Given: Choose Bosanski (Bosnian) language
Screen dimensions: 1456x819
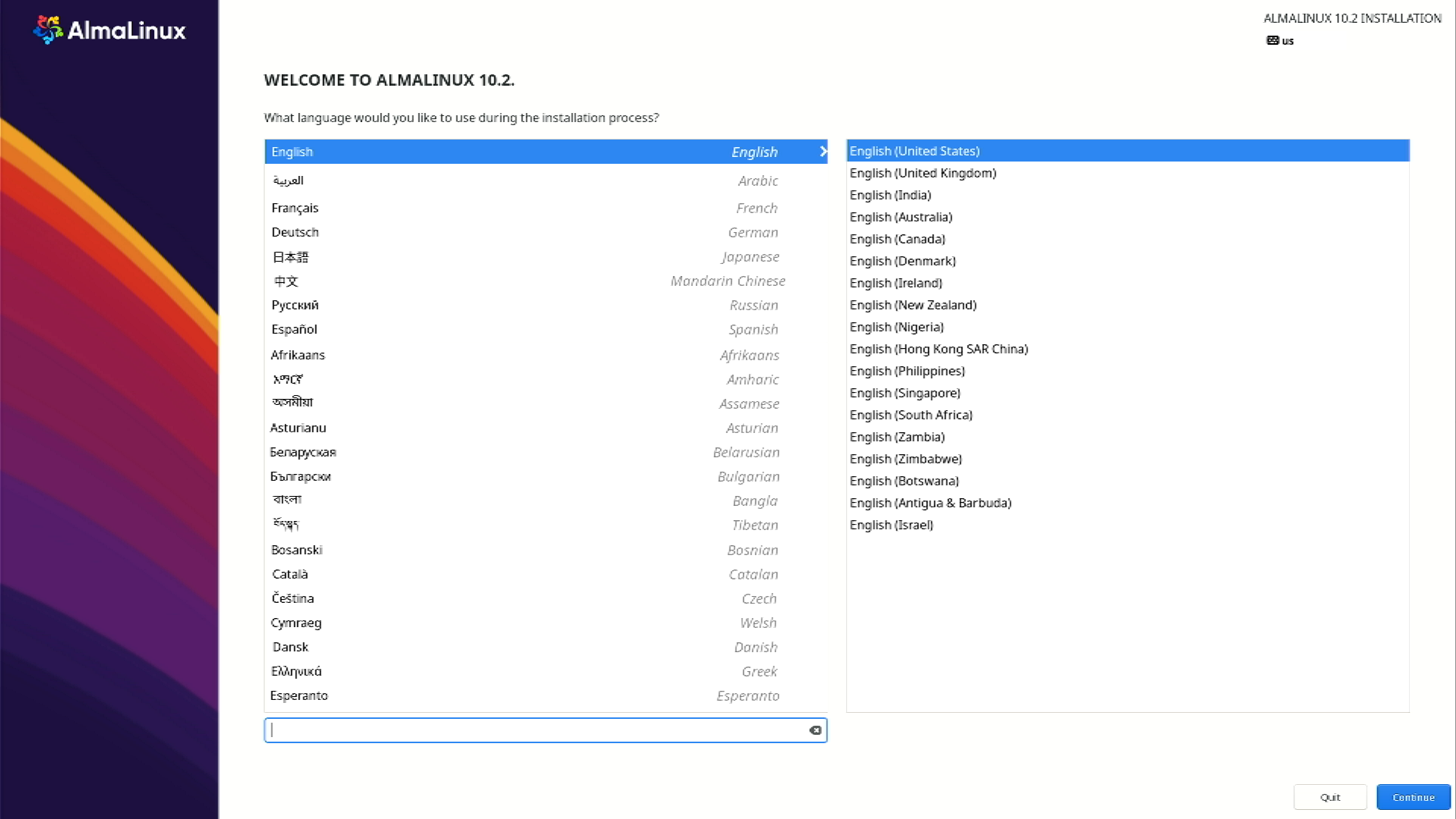Looking at the screenshot, I should 546,550.
